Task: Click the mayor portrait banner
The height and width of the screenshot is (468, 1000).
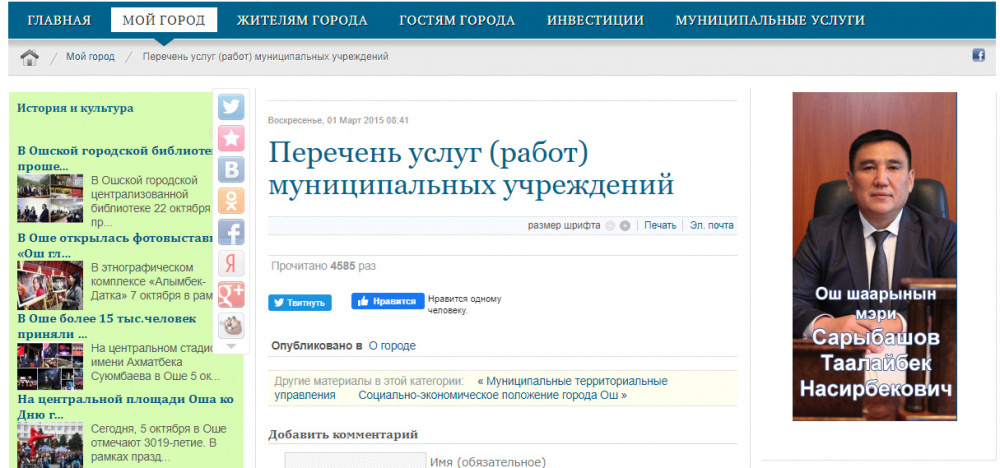Action: tap(873, 256)
